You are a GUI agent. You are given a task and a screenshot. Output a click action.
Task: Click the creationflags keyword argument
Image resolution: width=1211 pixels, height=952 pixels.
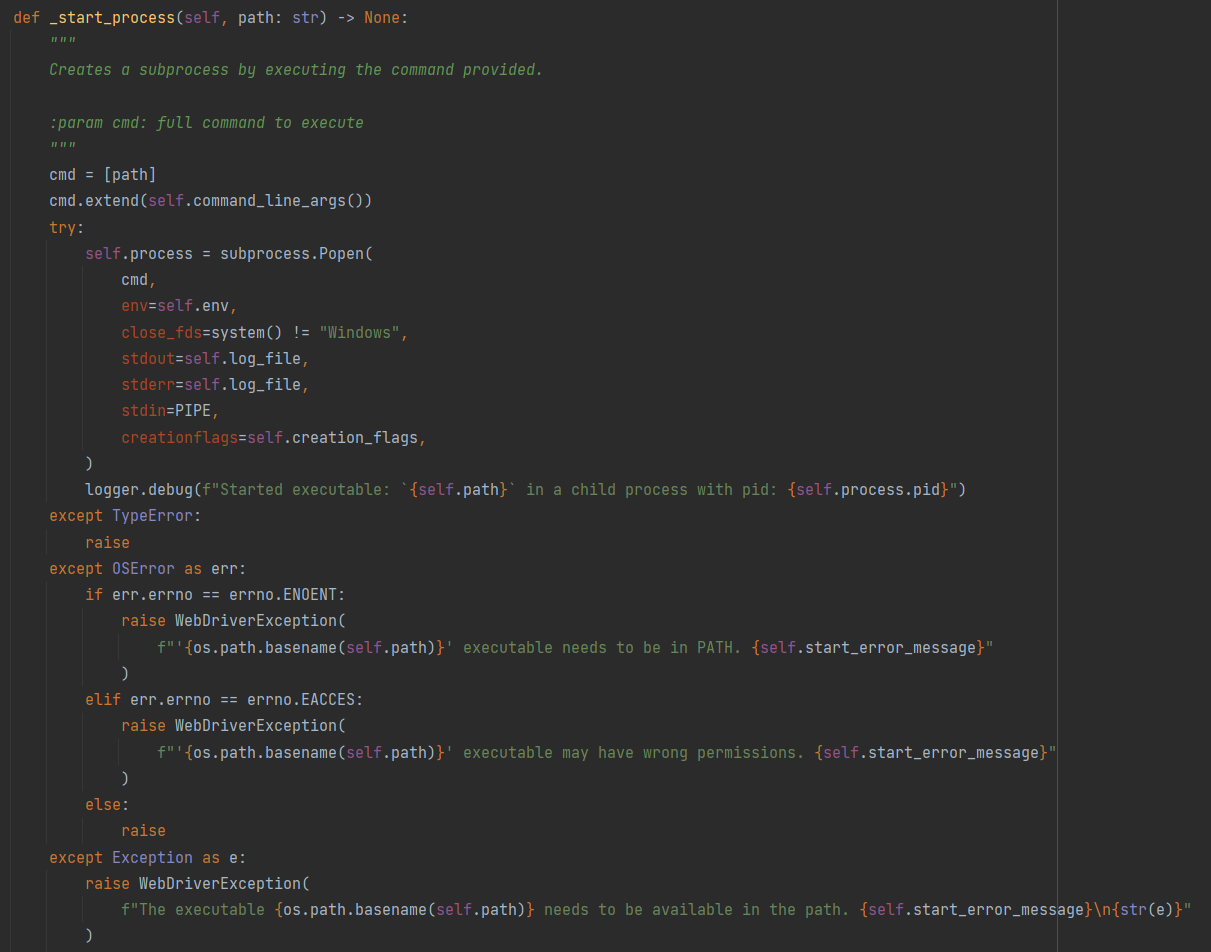coord(179,437)
